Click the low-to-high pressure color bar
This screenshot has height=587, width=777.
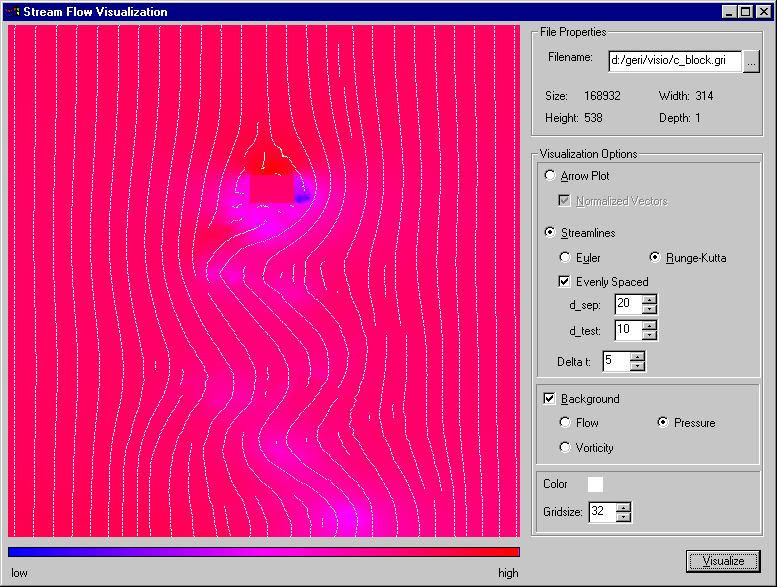click(263, 551)
